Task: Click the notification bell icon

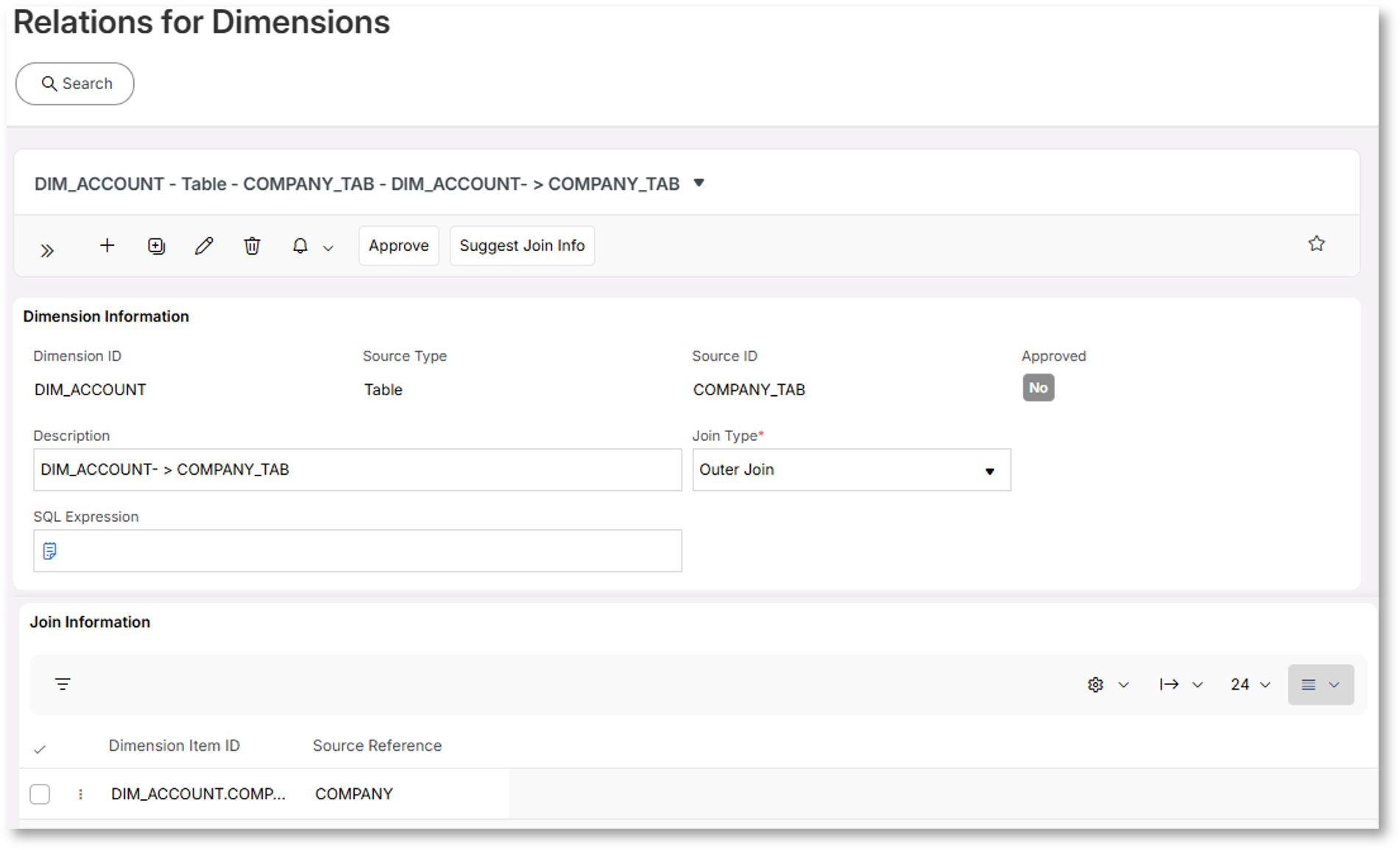Action: click(x=300, y=246)
